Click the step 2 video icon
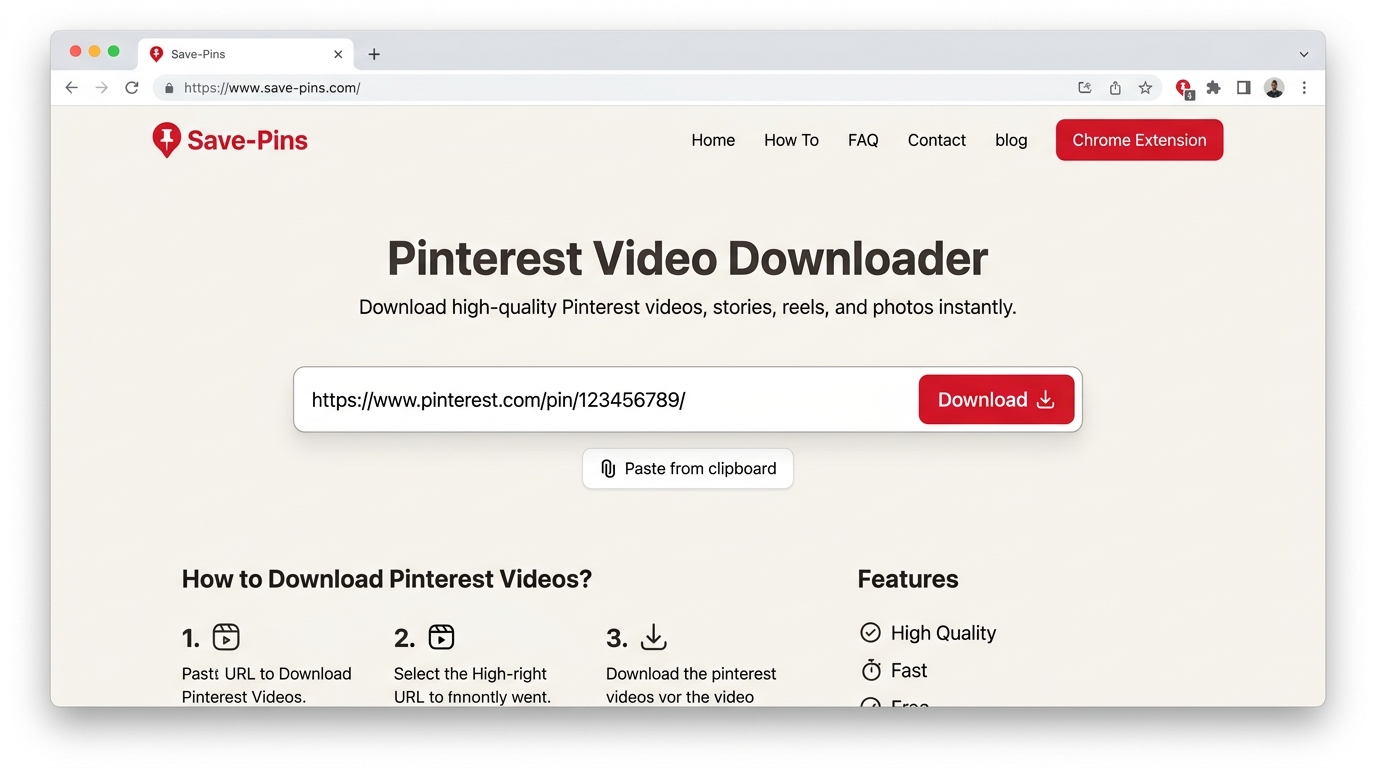 (x=441, y=637)
